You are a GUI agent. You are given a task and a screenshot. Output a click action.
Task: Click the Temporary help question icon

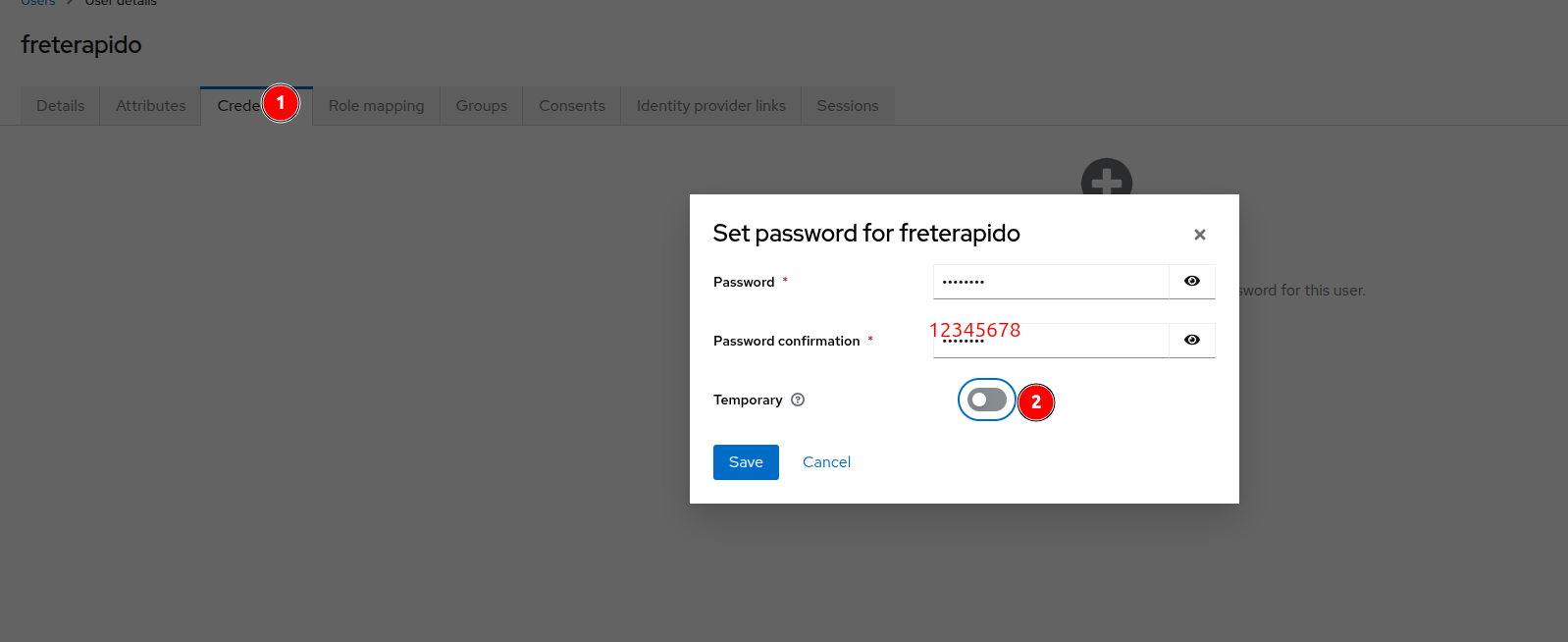click(x=798, y=400)
